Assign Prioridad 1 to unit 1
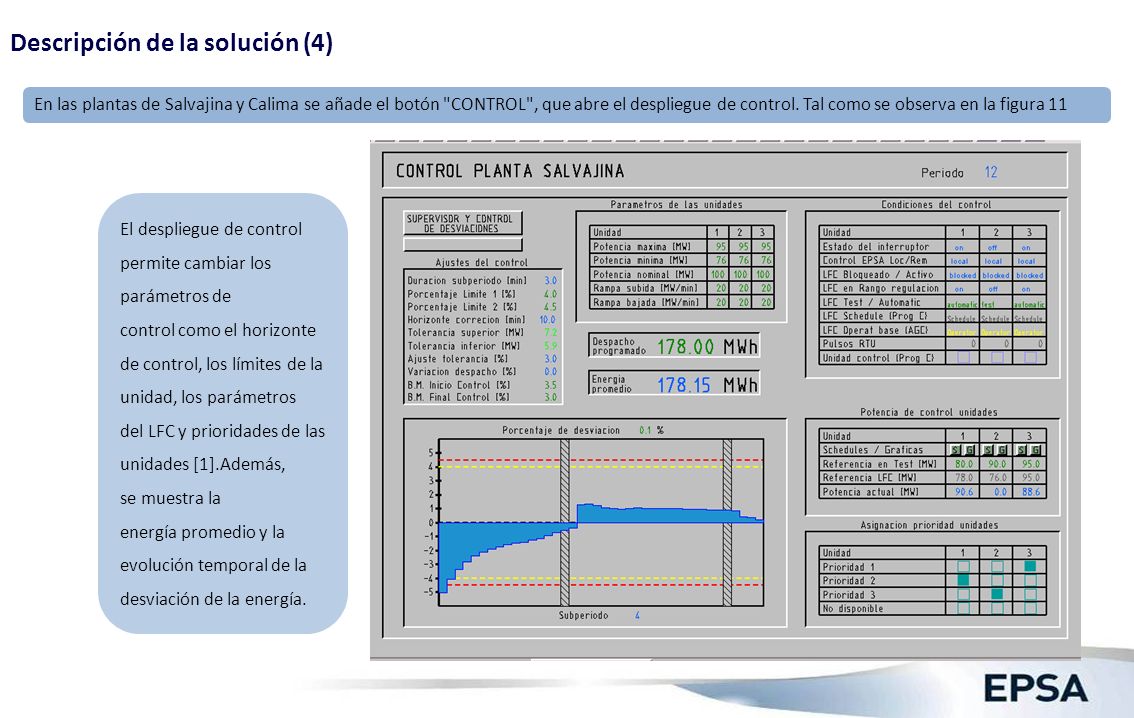1134x718 pixels. click(963, 567)
